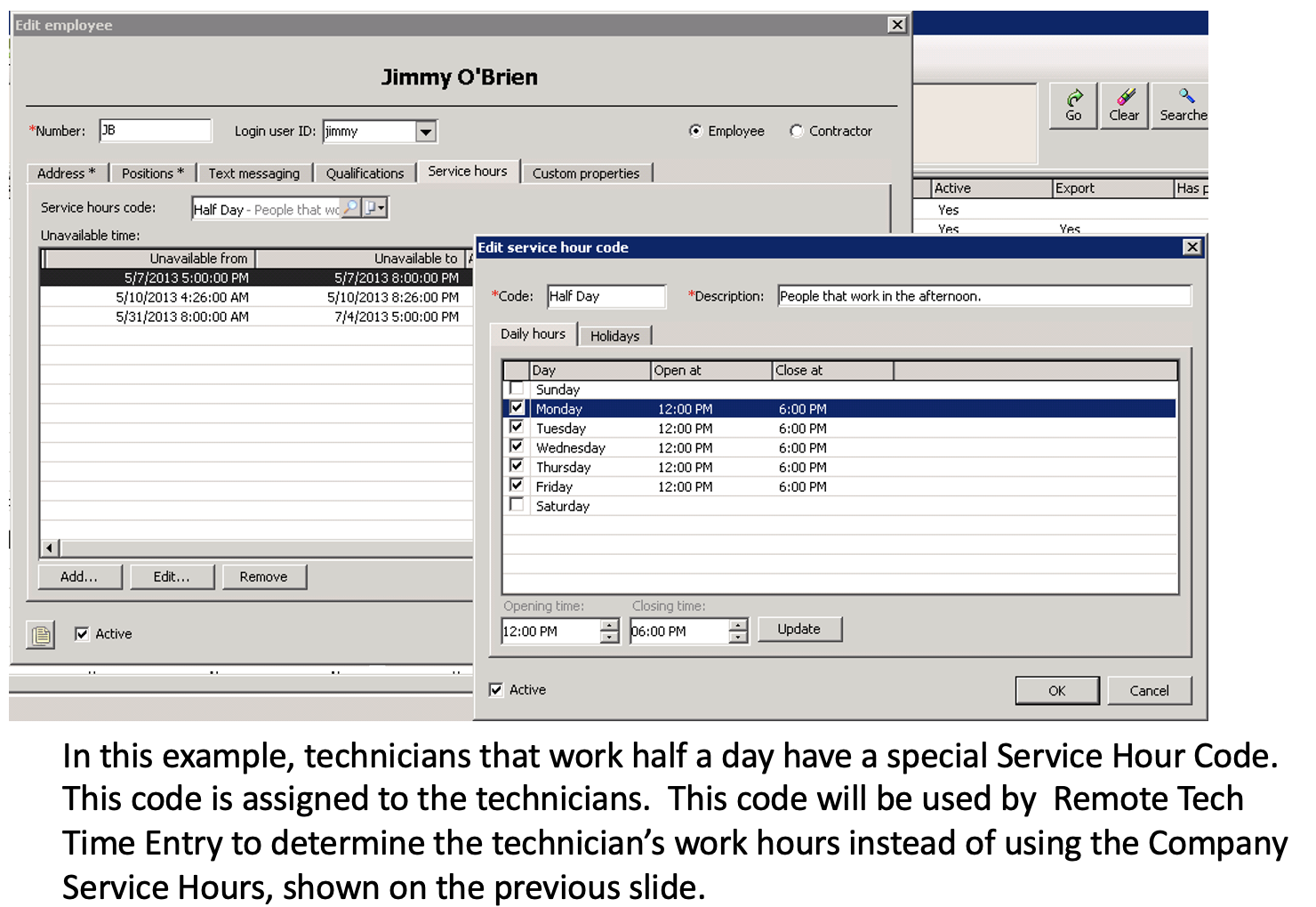This screenshot has height=907, width=1316.
Task: Click the magnifier lookup beside Service hours code
Action: (x=350, y=207)
